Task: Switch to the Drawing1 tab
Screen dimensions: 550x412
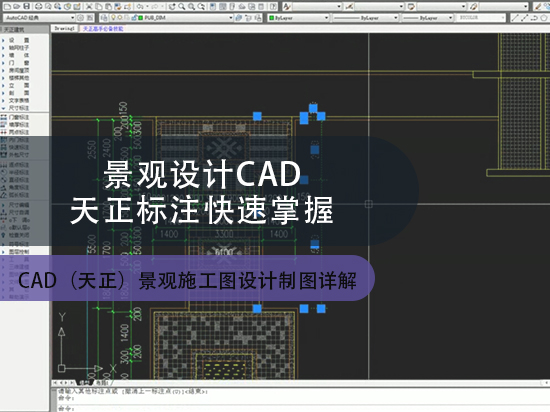Action: pyautogui.click(x=65, y=28)
